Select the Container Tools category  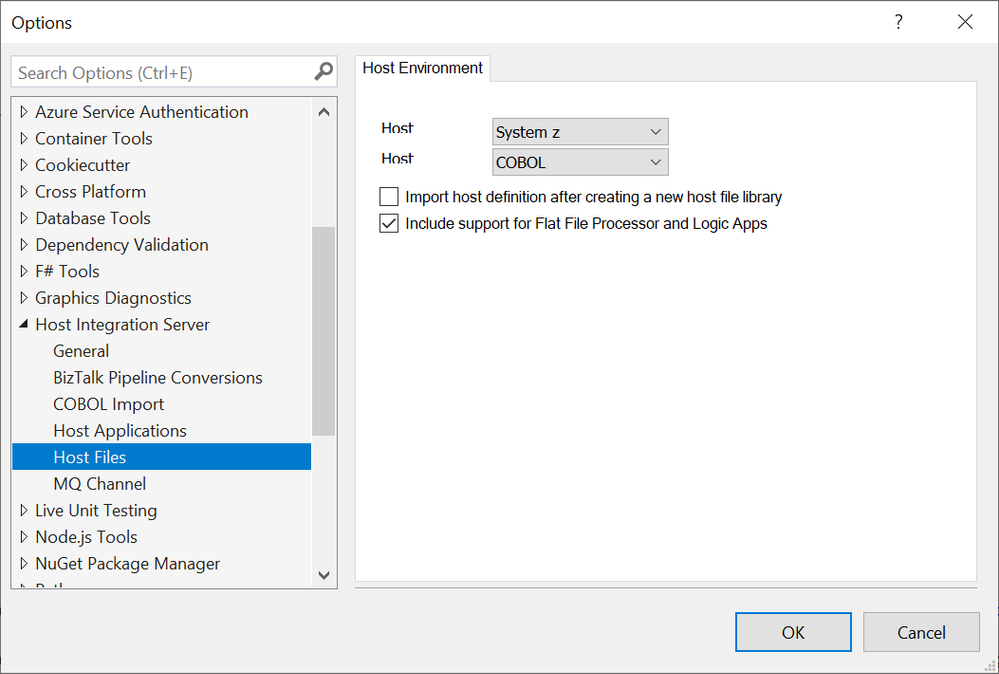94,139
